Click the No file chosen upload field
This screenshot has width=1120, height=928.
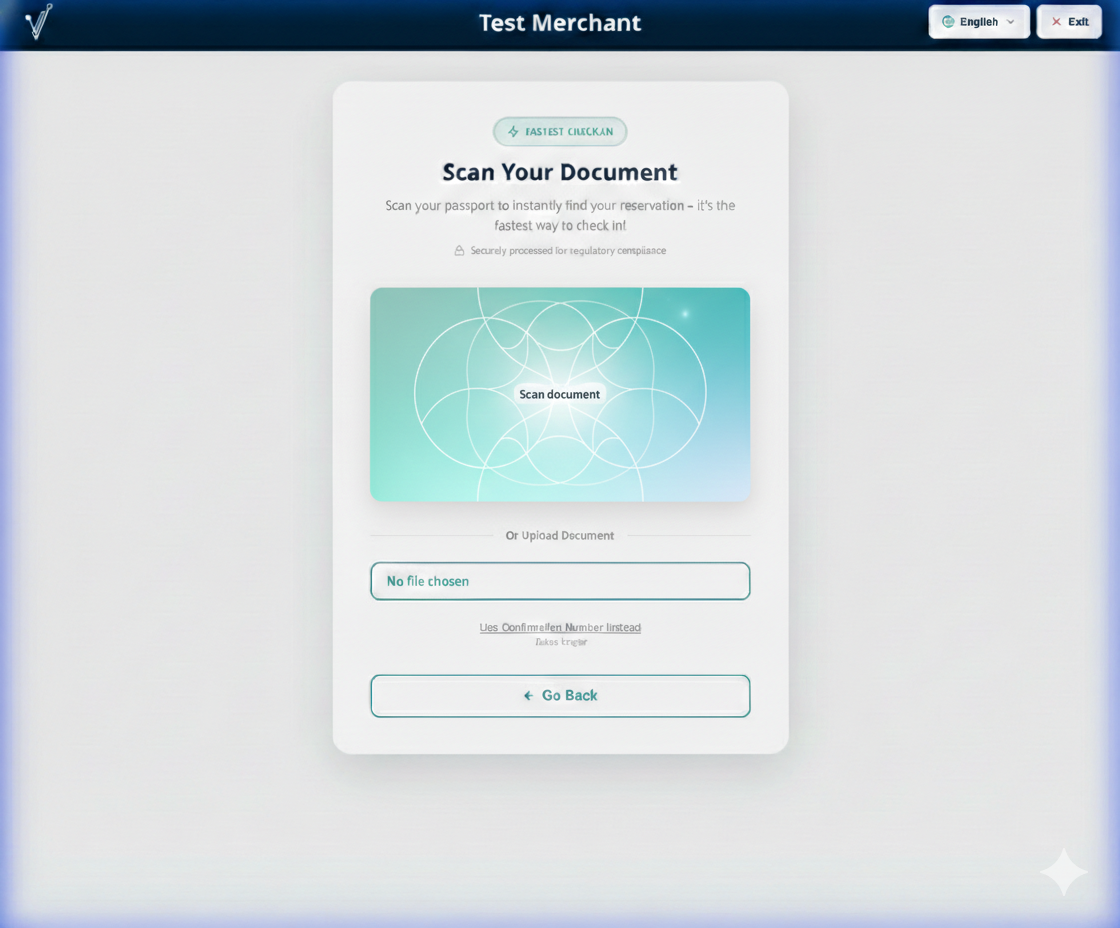click(559, 581)
